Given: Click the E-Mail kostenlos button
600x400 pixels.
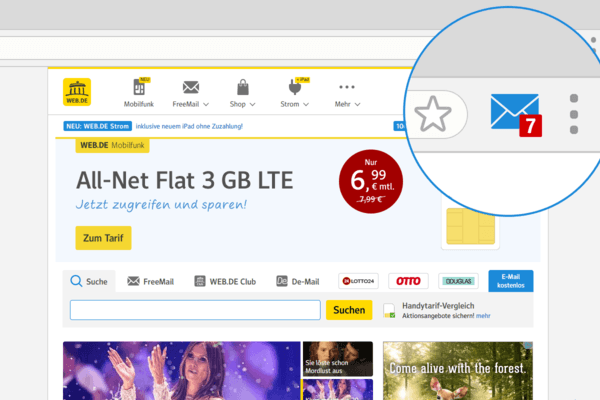Looking at the screenshot, I should tap(510, 281).
